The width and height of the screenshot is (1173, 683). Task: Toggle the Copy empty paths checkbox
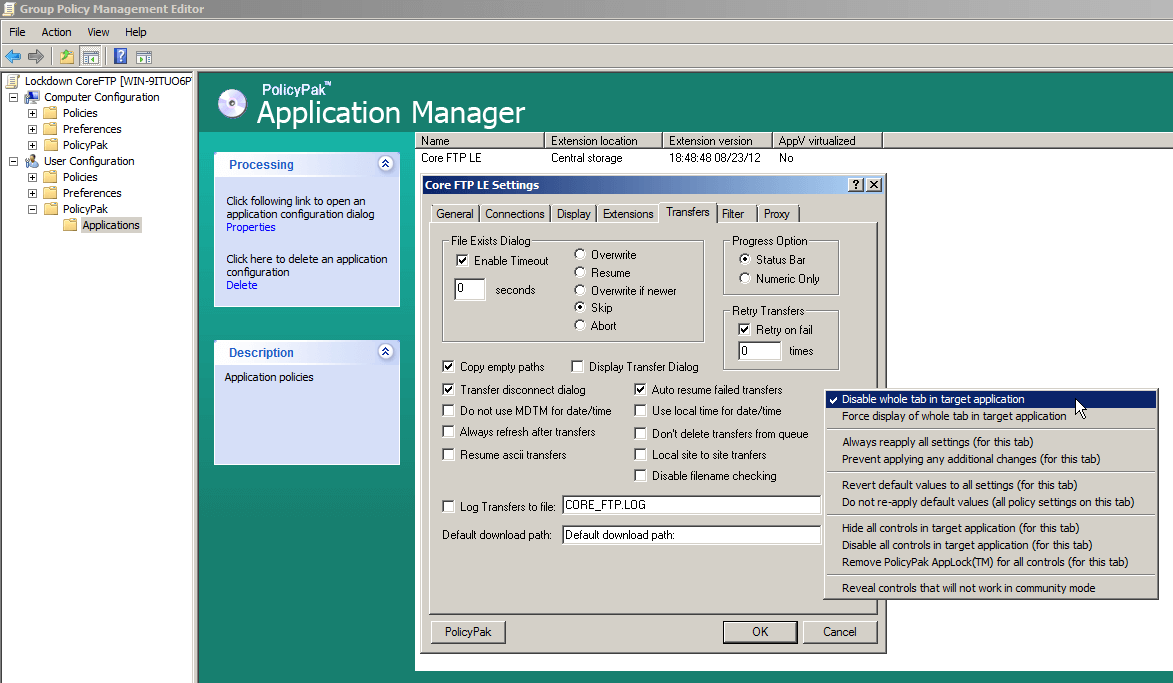click(x=448, y=367)
